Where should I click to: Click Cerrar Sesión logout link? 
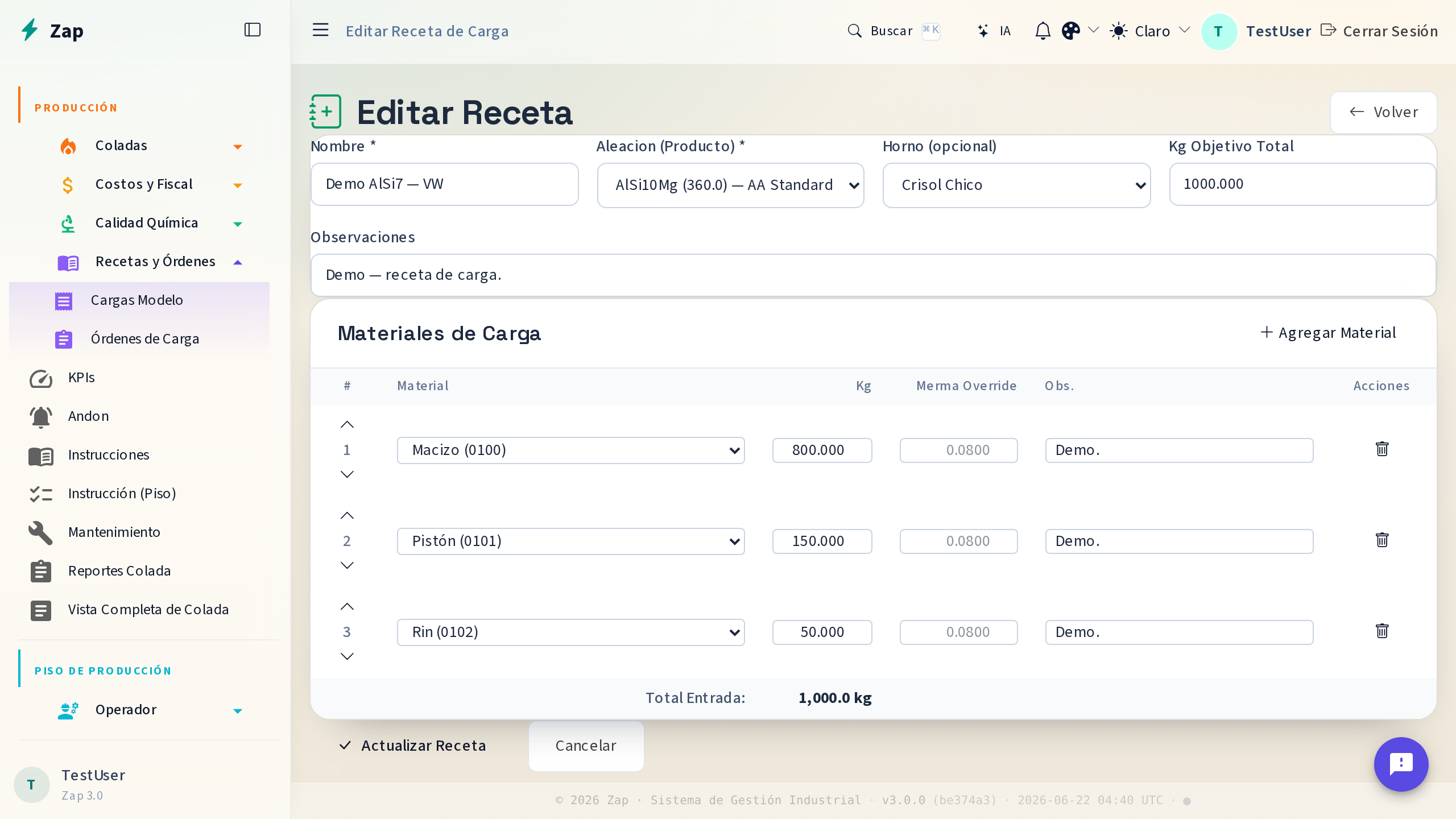click(1379, 31)
